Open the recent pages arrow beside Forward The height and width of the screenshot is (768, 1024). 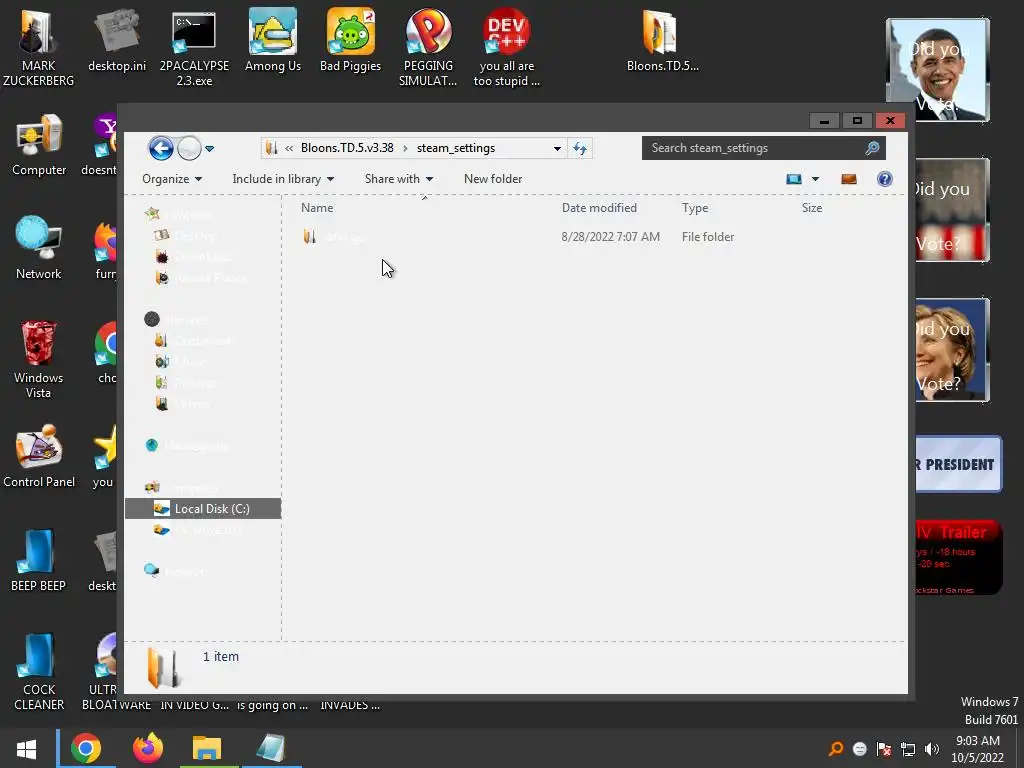(x=210, y=149)
